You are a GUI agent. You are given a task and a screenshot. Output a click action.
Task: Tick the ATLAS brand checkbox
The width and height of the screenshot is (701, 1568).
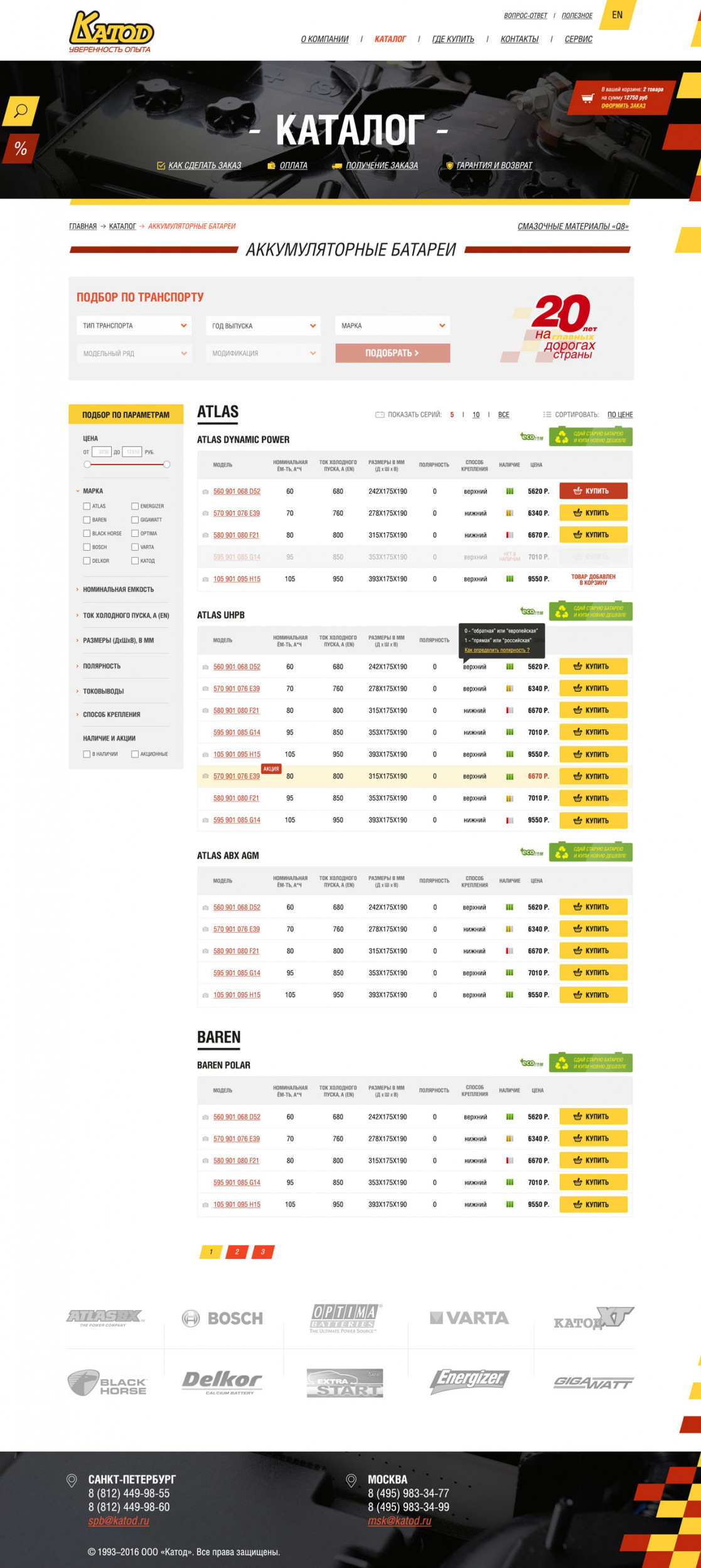[87, 506]
